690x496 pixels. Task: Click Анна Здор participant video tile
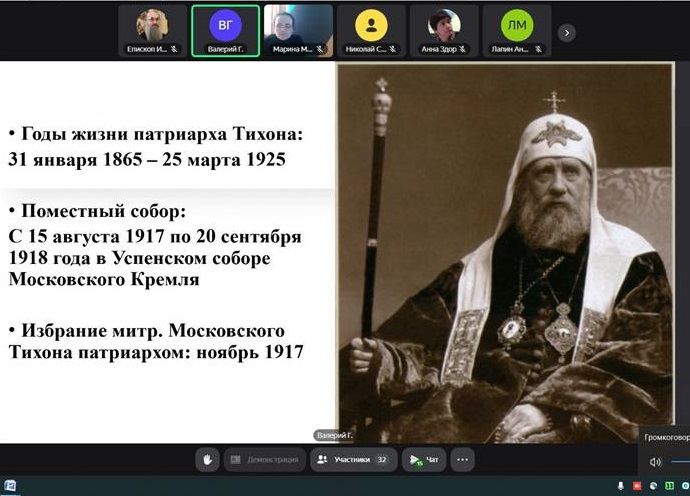[444, 31]
